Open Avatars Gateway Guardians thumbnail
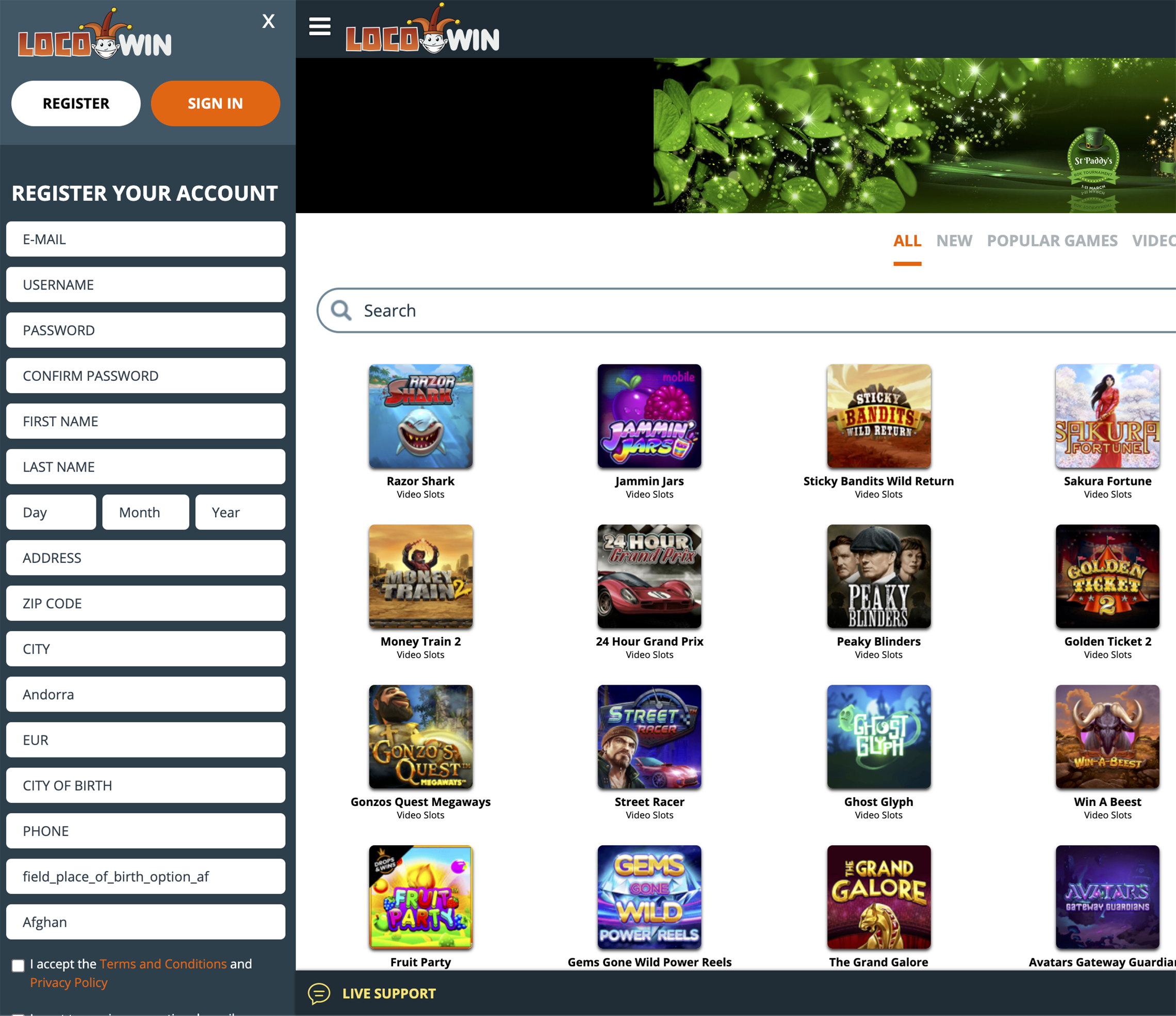Viewport: 1176px width, 1016px height. coord(1107,897)
